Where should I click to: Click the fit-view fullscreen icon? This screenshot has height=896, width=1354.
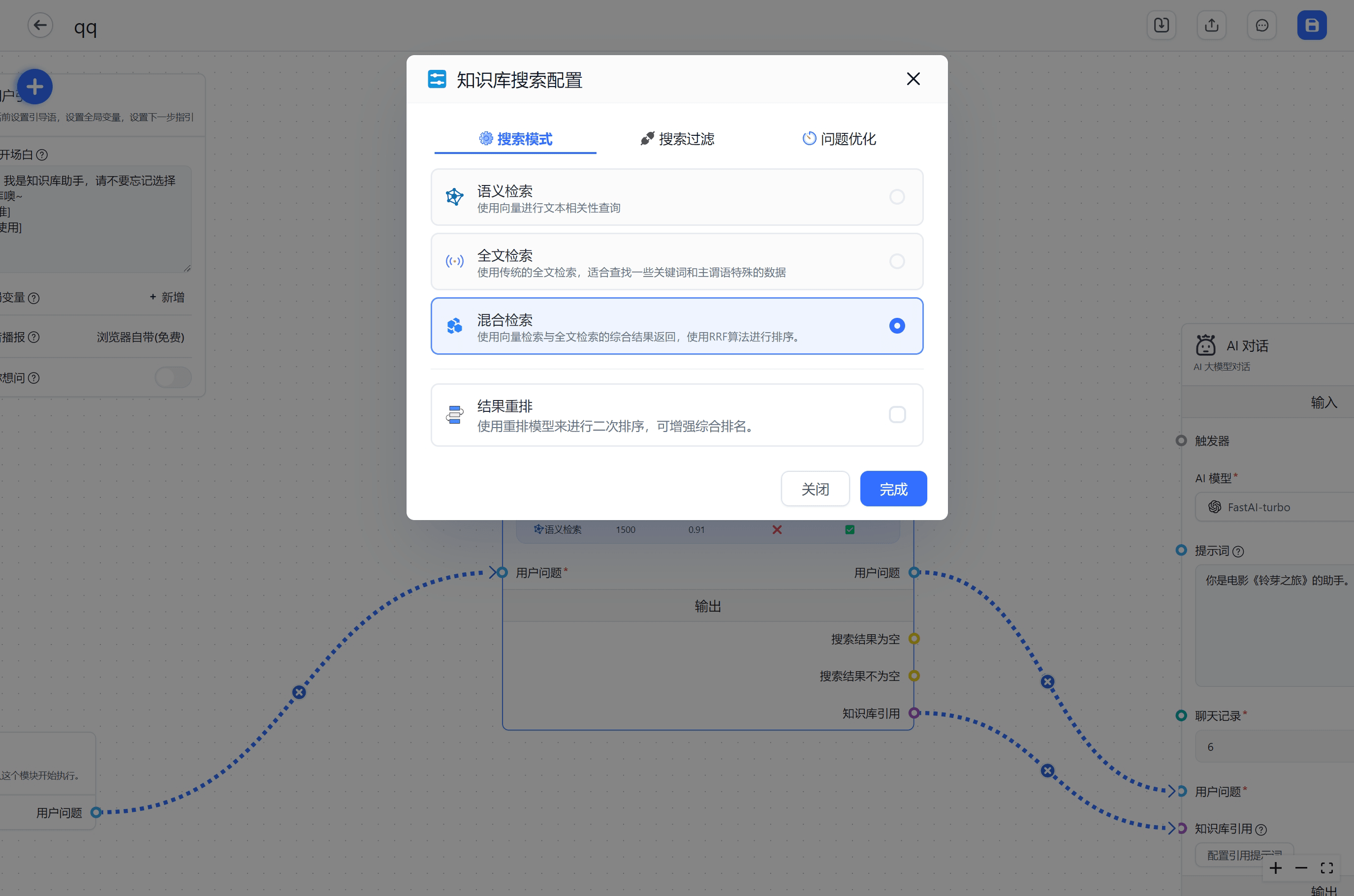[1327, 868]
